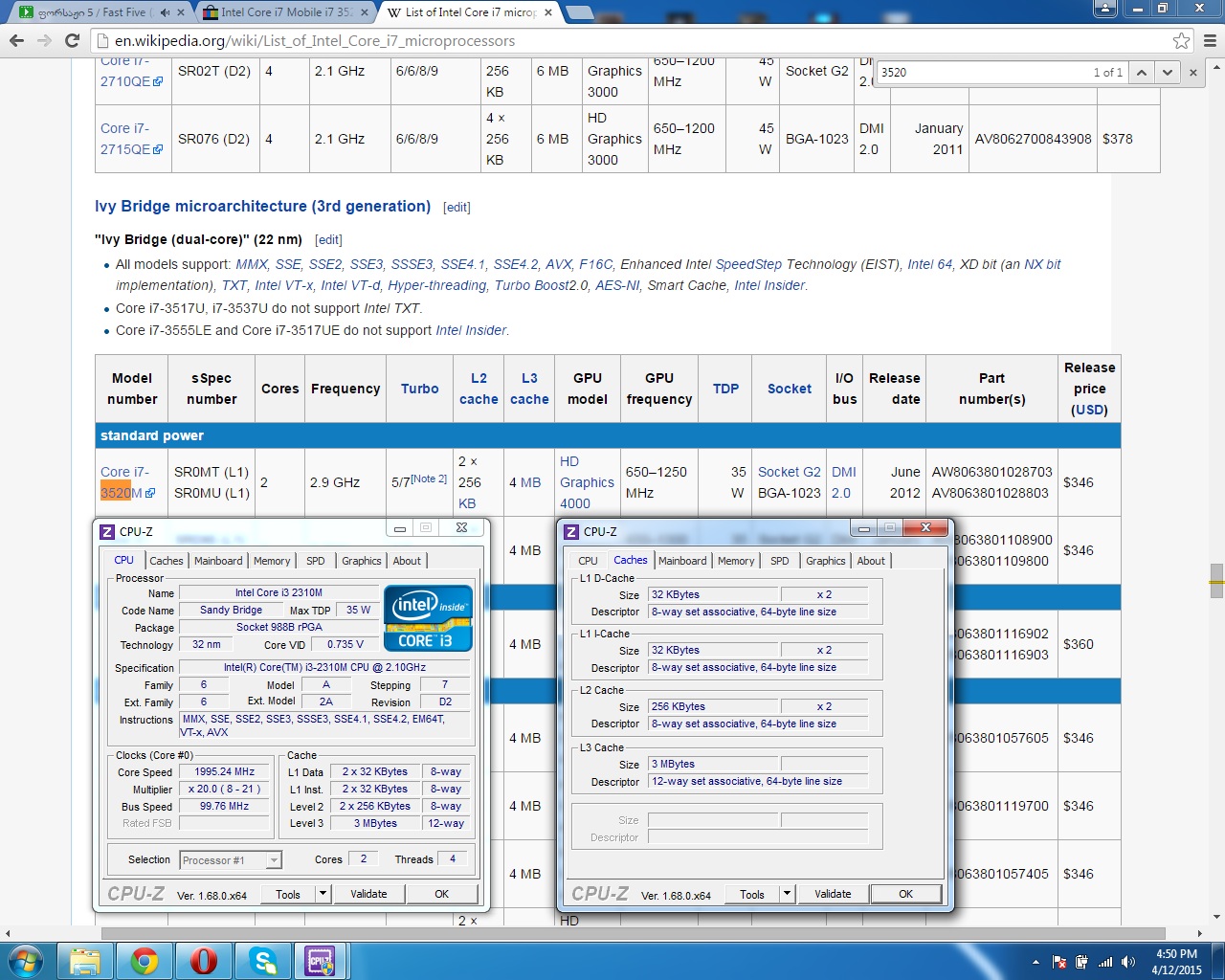Expand the Processor #1 selection dropdown

274,860
